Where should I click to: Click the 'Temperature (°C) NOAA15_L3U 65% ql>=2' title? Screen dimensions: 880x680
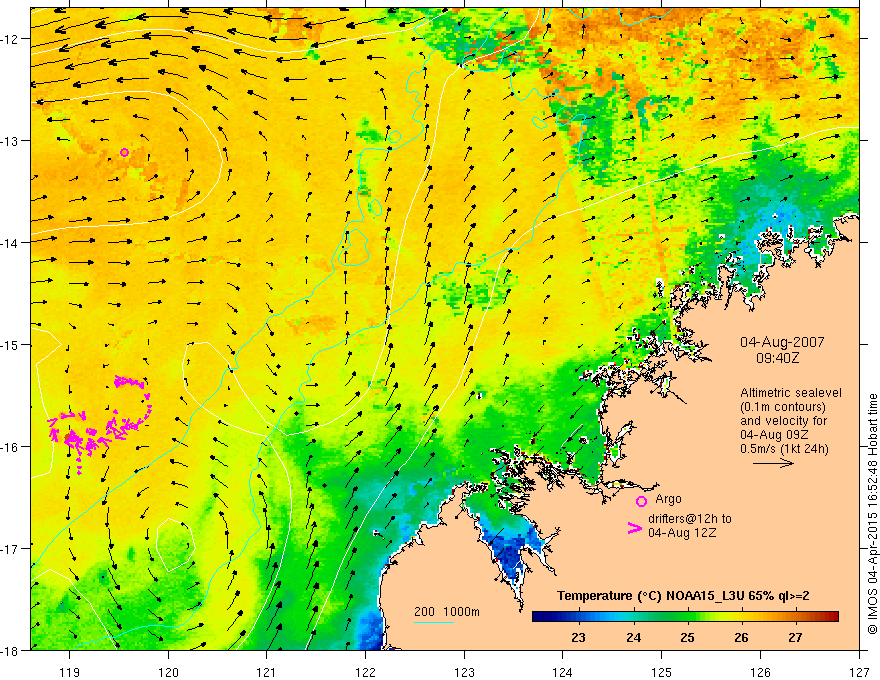[683, 596]
